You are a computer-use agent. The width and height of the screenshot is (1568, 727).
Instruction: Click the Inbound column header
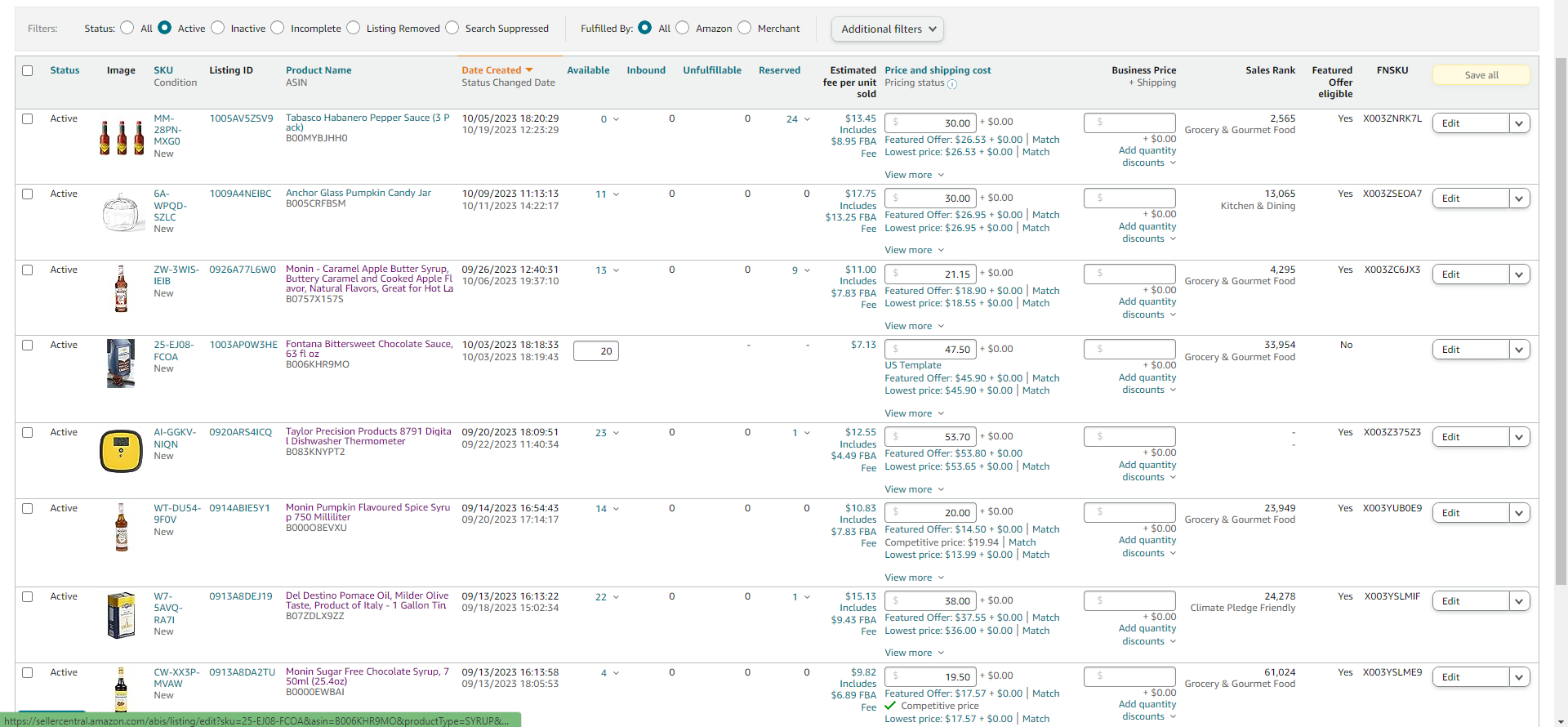click(x=646, y=70)
